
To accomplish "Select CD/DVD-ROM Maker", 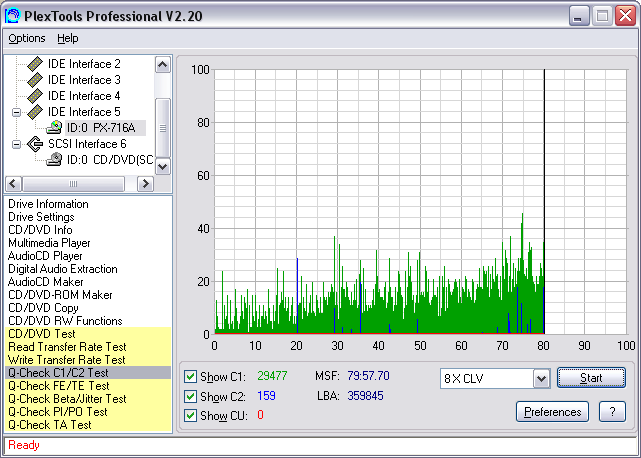I will pos(60,295).
